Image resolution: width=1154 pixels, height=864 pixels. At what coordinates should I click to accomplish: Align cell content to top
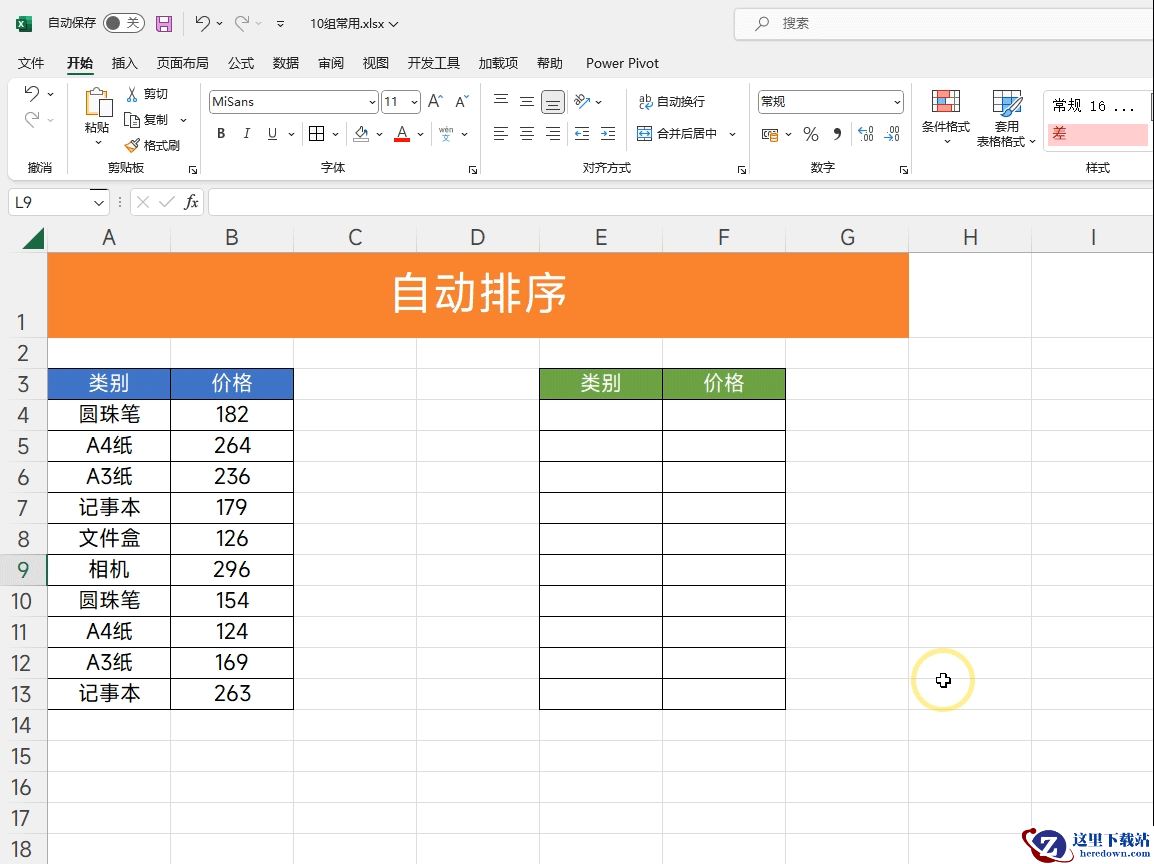tap(500, 101)
